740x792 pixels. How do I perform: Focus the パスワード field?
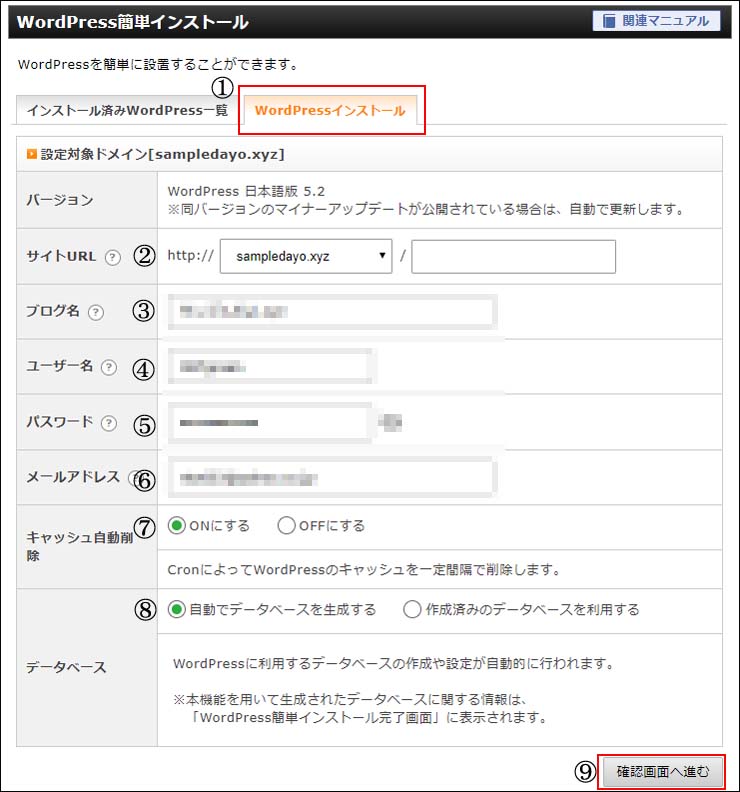tap(270, 423)
